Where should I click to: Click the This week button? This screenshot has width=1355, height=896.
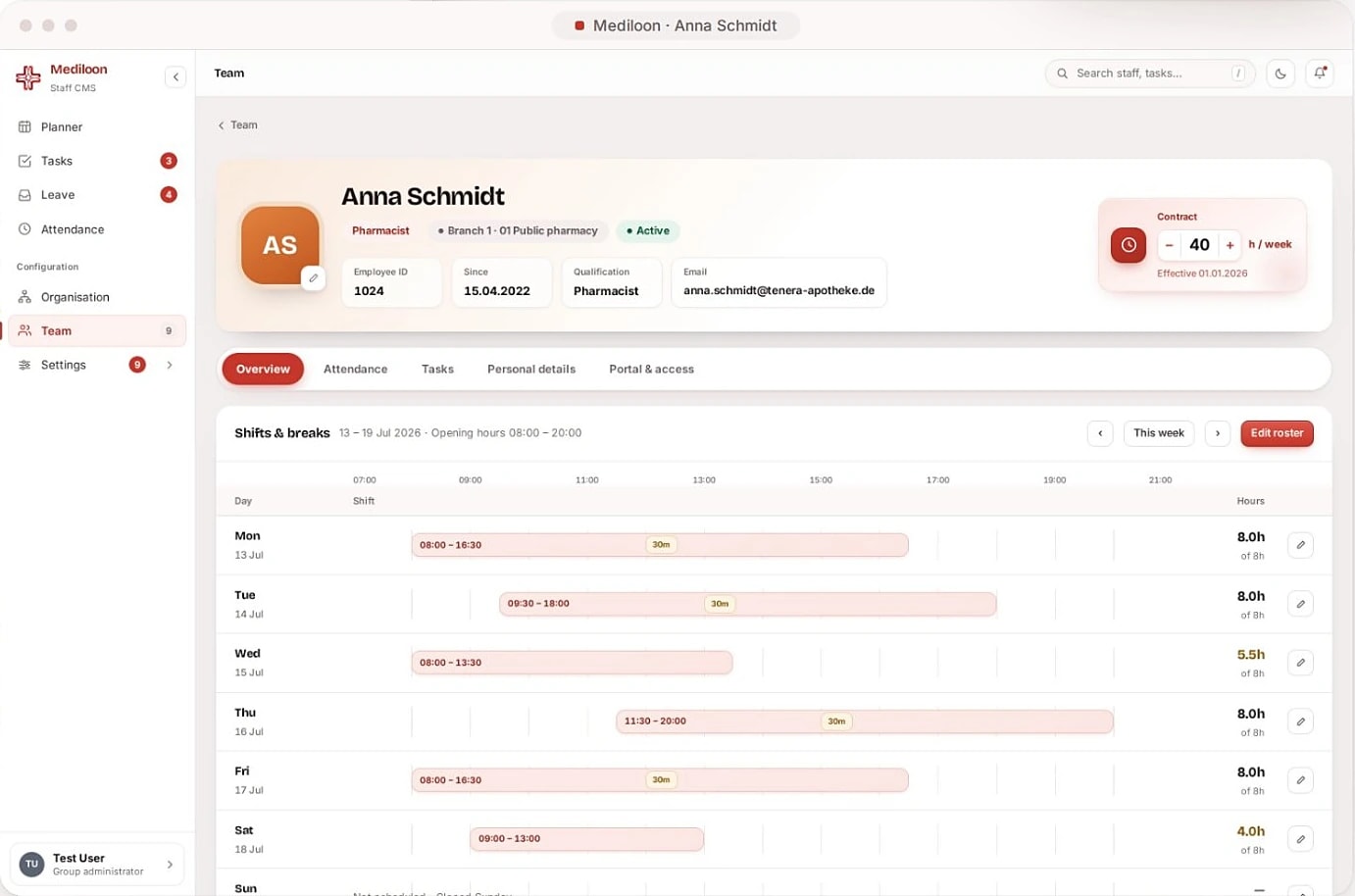pyautogui.click(x=1159, y=433)
